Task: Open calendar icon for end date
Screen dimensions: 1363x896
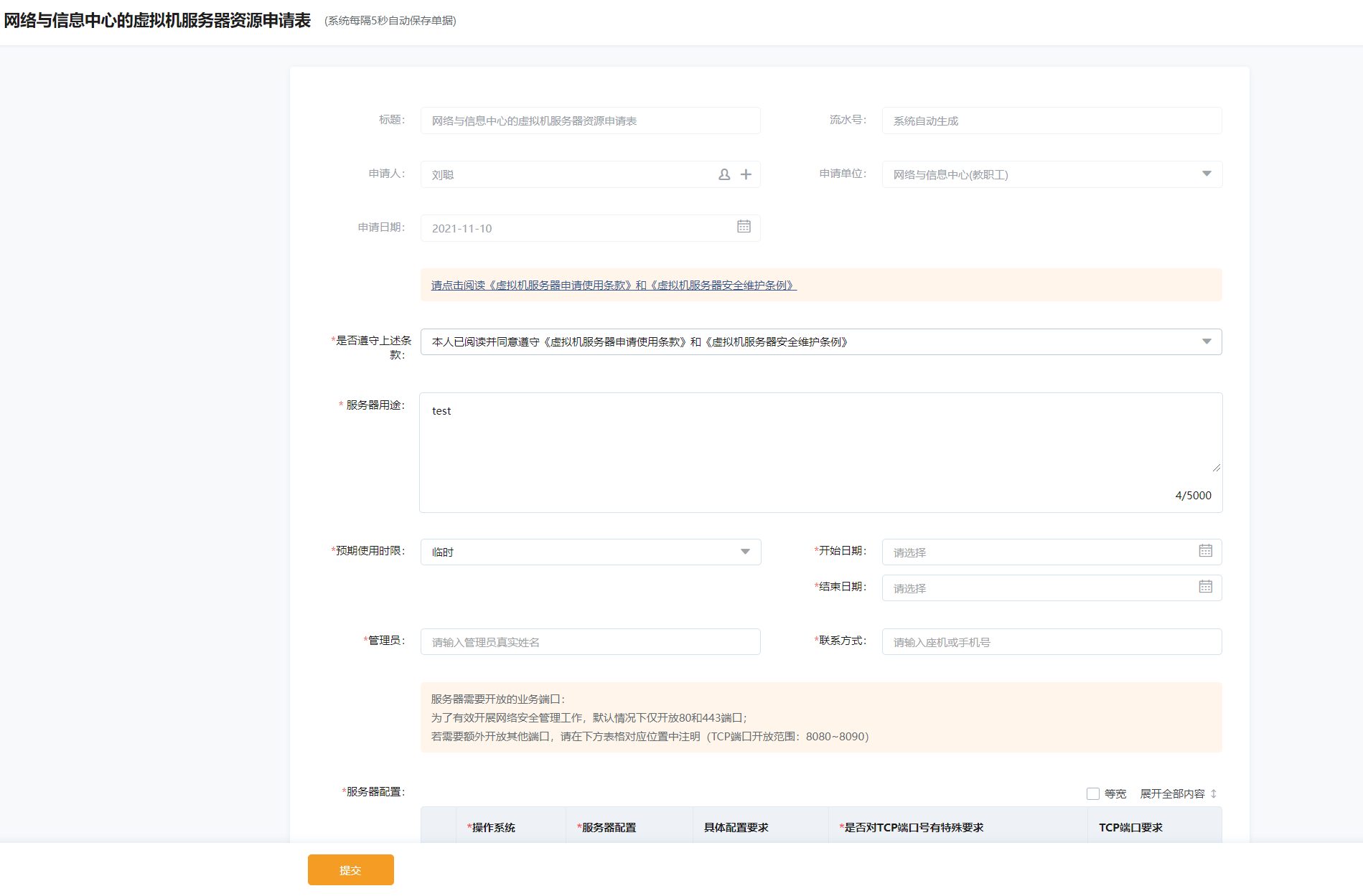Action: (x=1205, y=587)
